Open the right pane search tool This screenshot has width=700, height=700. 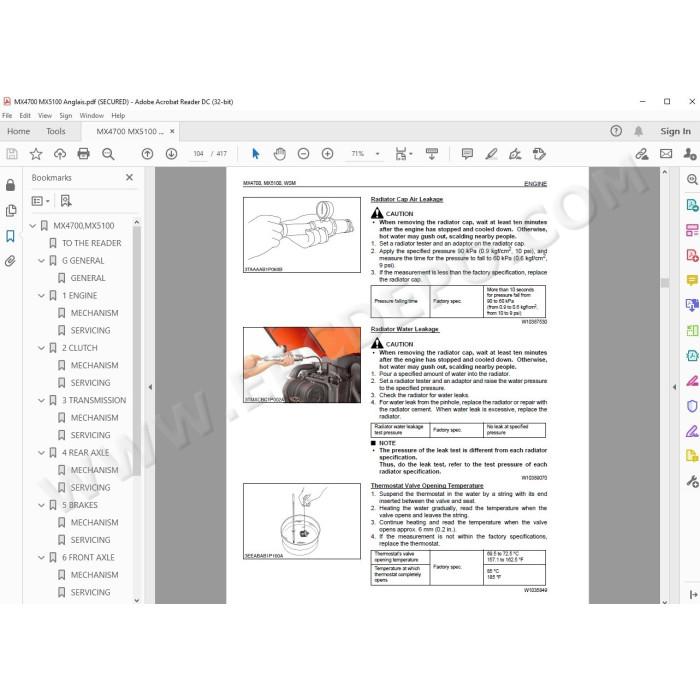[x=692, y=179]
